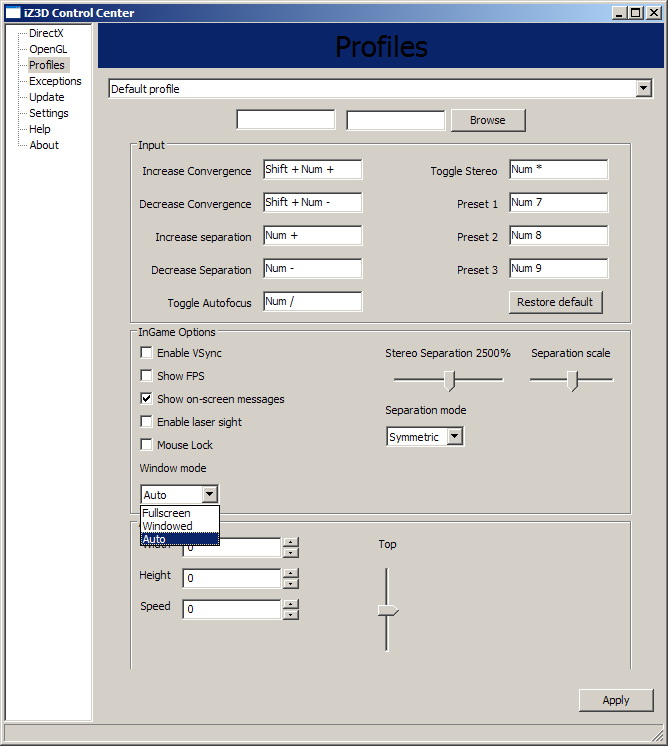Open the DirectX section in the tree
This screenshot has height=746, width=668.
pyautogui.click(x=46, y=33)
